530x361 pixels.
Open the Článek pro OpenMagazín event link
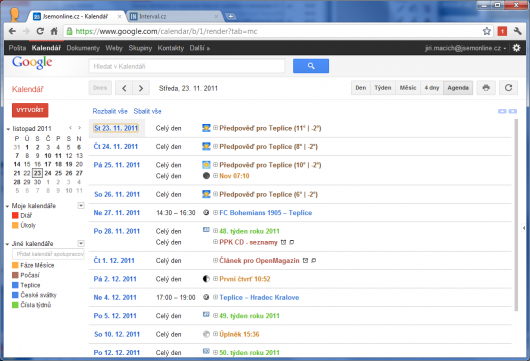259,261
